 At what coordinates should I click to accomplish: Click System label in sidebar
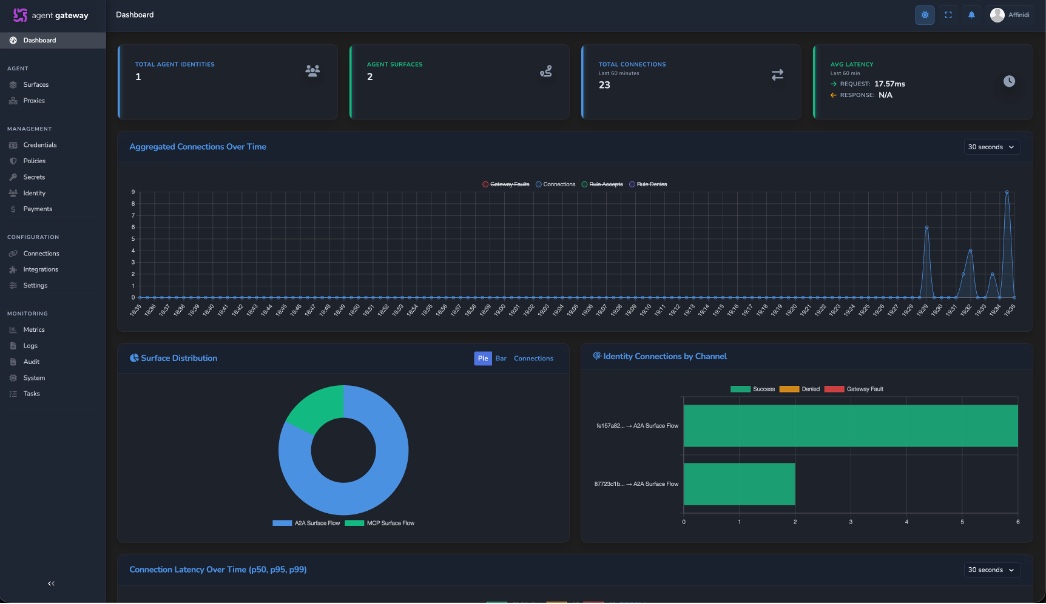coord(34,378)
